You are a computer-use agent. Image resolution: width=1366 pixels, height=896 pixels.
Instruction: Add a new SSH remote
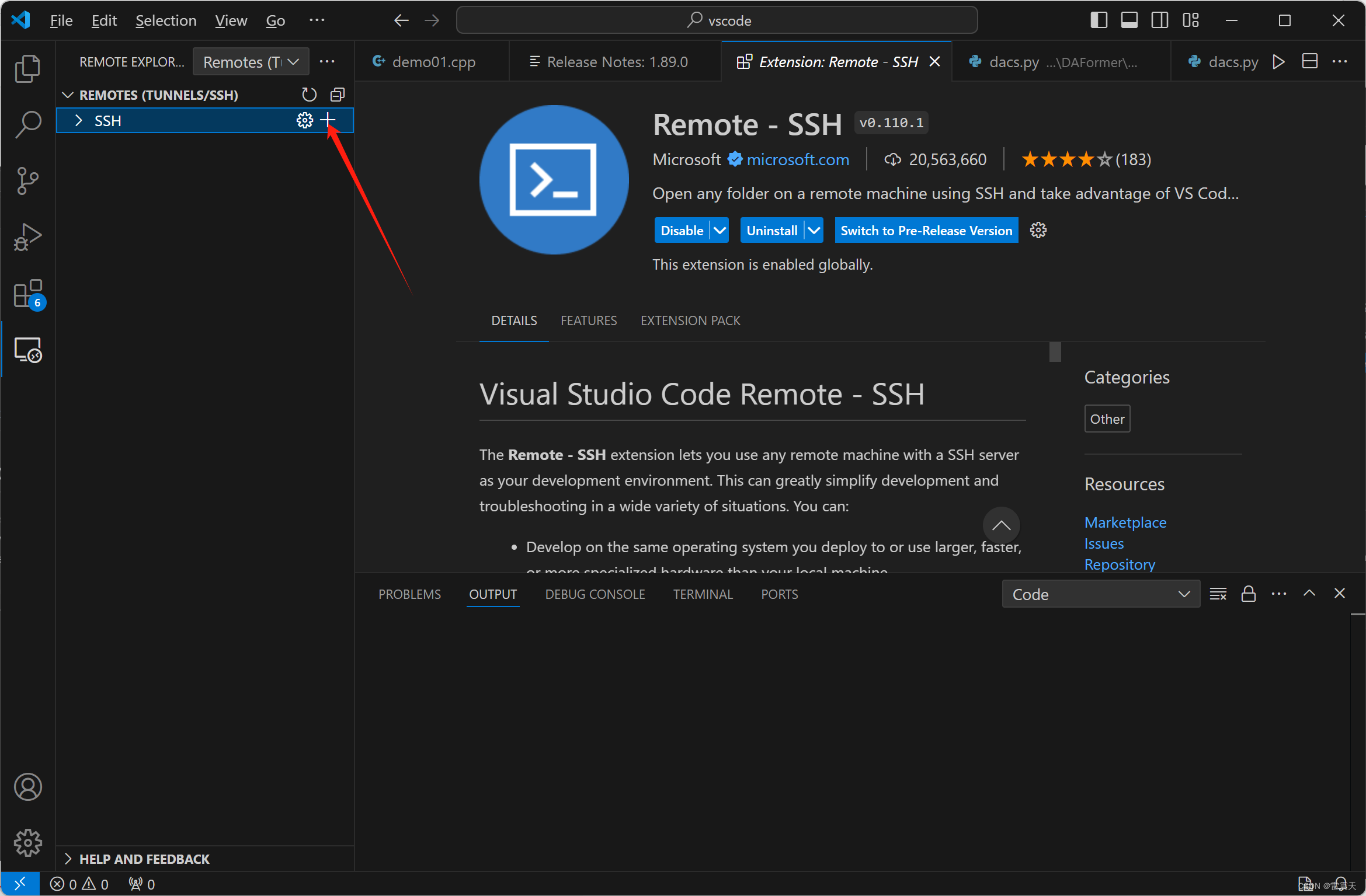(328, 120)
